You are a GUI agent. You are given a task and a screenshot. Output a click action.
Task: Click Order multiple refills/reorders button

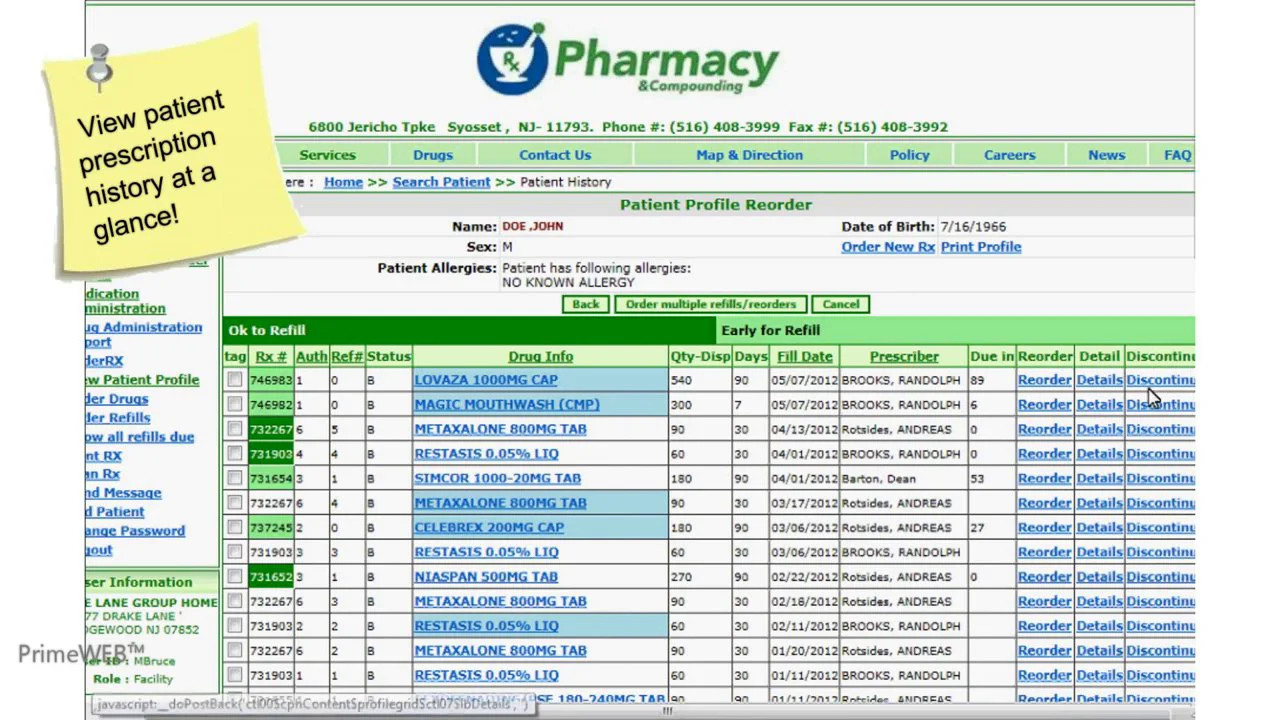pos(710,305)
